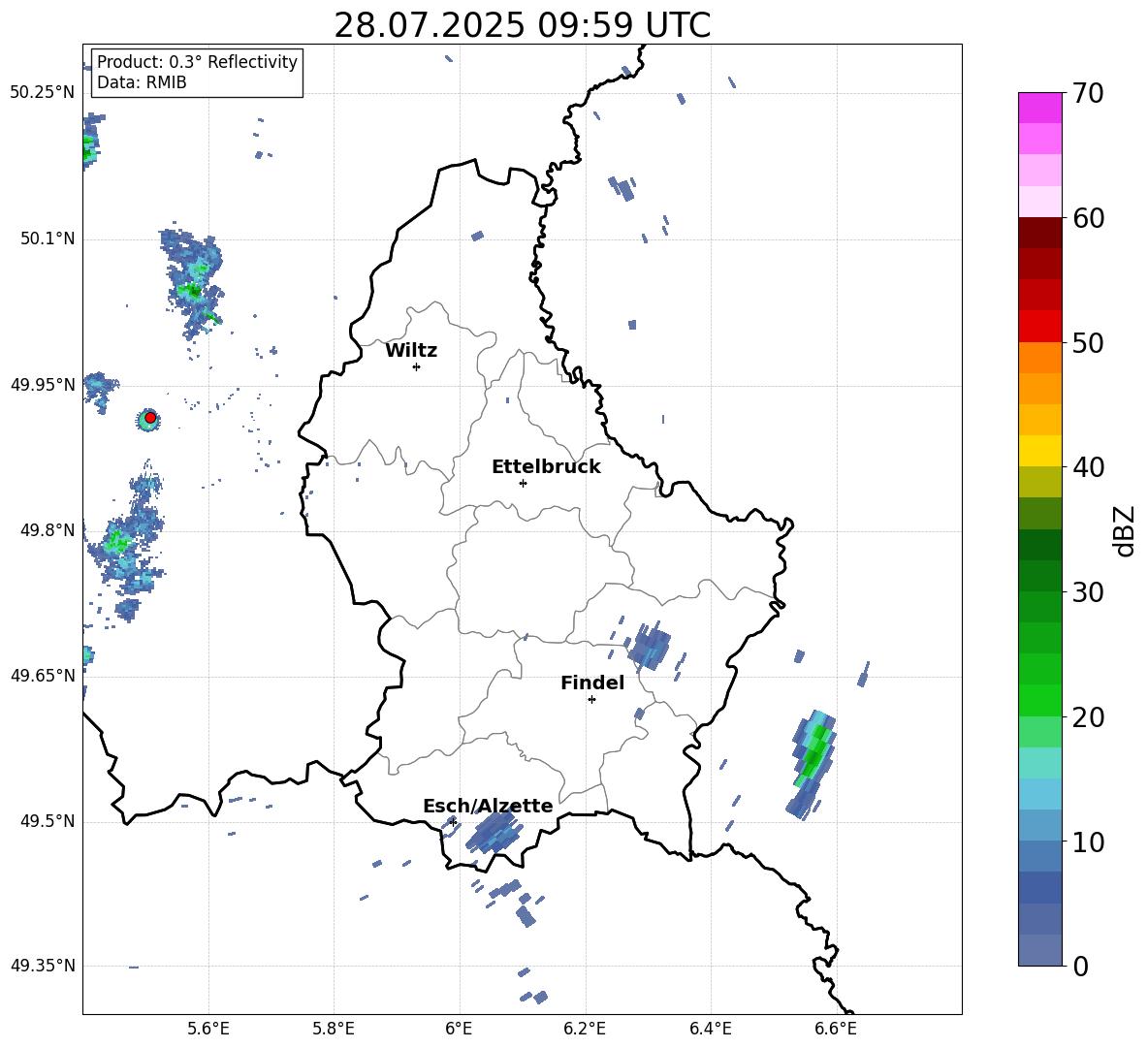Click the dBZ colorbar label
The image size is (1148, 1048).
click(x=1126, y=530)
